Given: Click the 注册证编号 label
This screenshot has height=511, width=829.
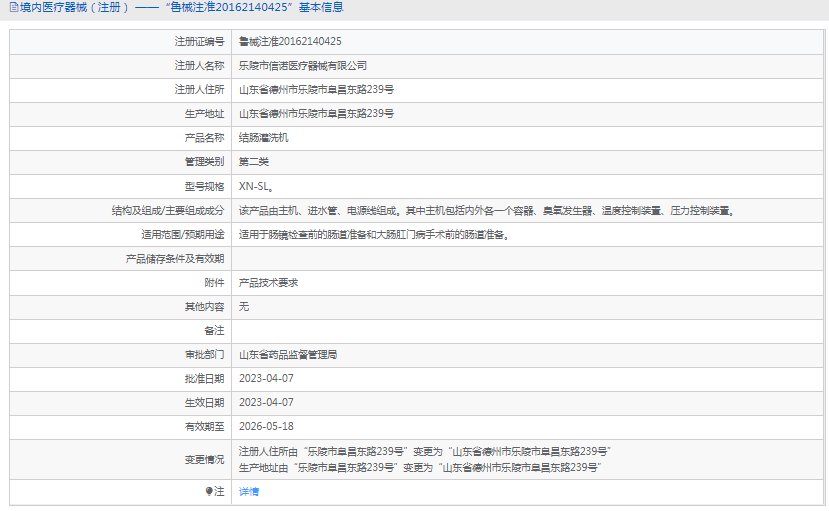Looking at the screenshot, I should click(x=199, y=41).
